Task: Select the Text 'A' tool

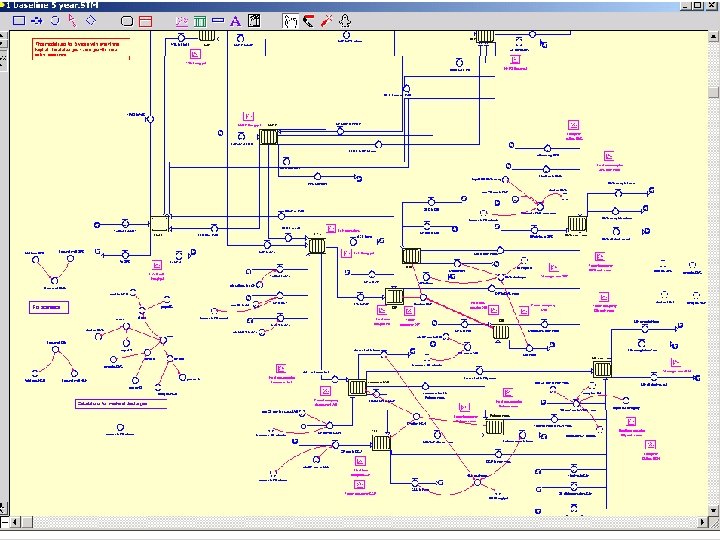Action: click(235, 21)
